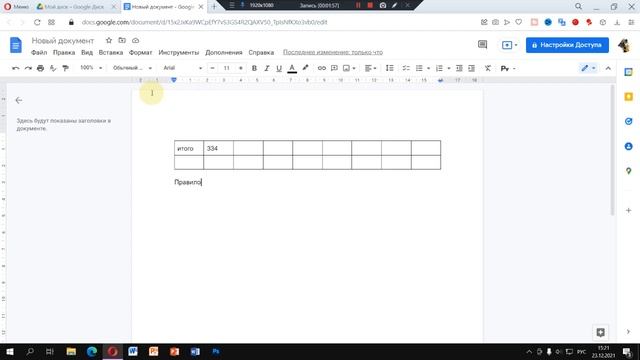Image resolution: width=640 pixels, height=360 pixels.
Task: Increase indent
Action: click(471, 68)
